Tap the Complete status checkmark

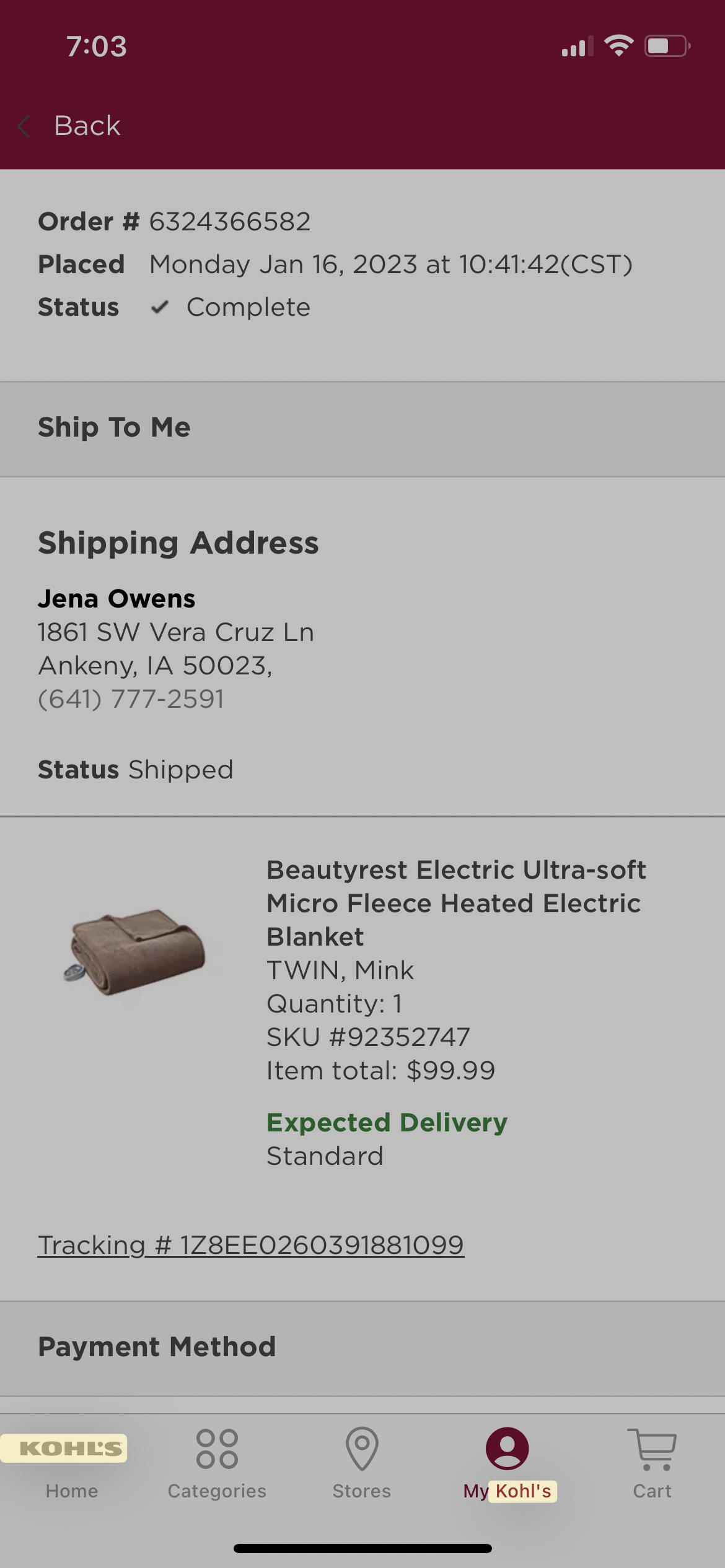click(160, 307)
